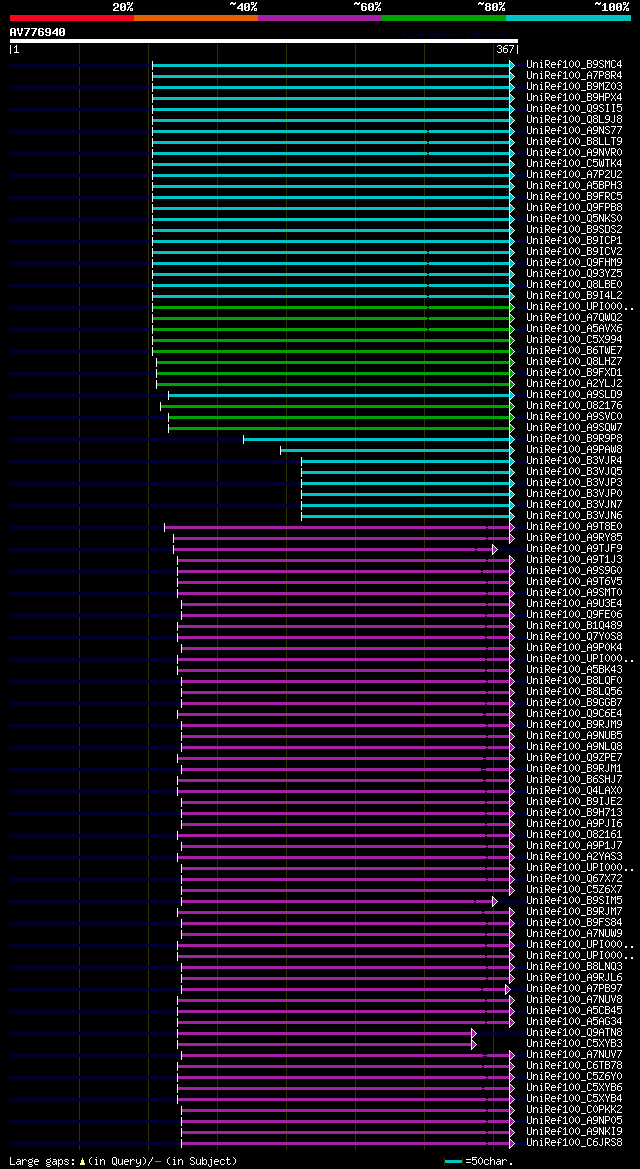Select the UniRef100_A9T8E0 label
This screenshot has width=640, height=1169.
coord(574,526)
